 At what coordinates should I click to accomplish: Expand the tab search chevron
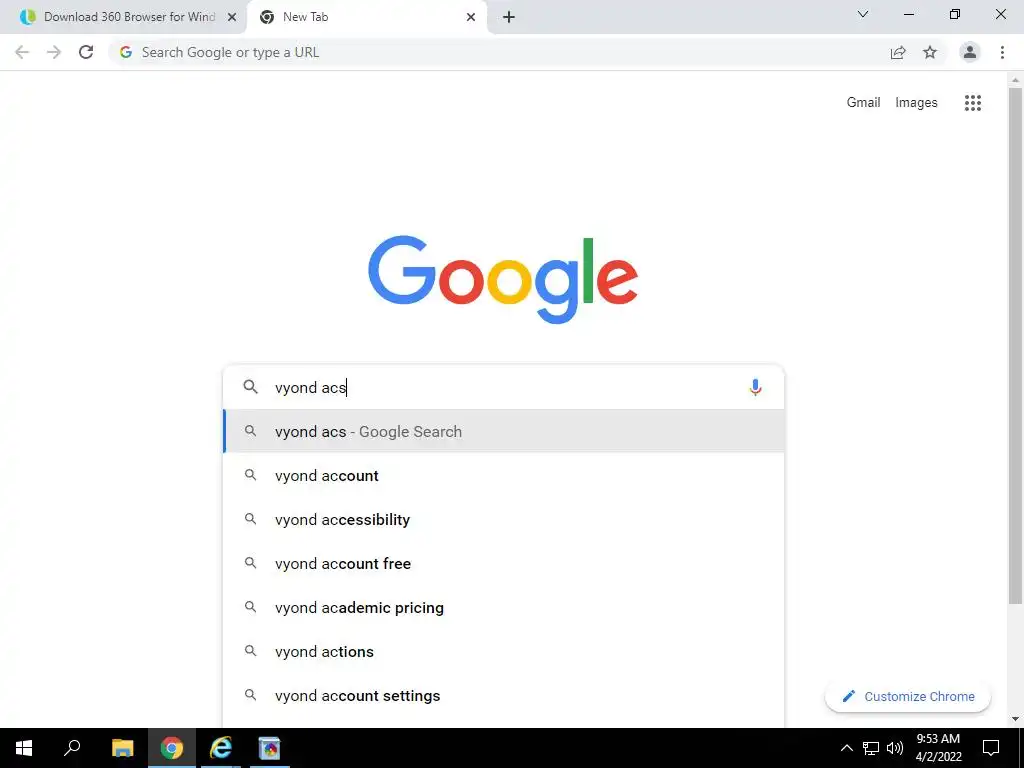click(863, 14)
